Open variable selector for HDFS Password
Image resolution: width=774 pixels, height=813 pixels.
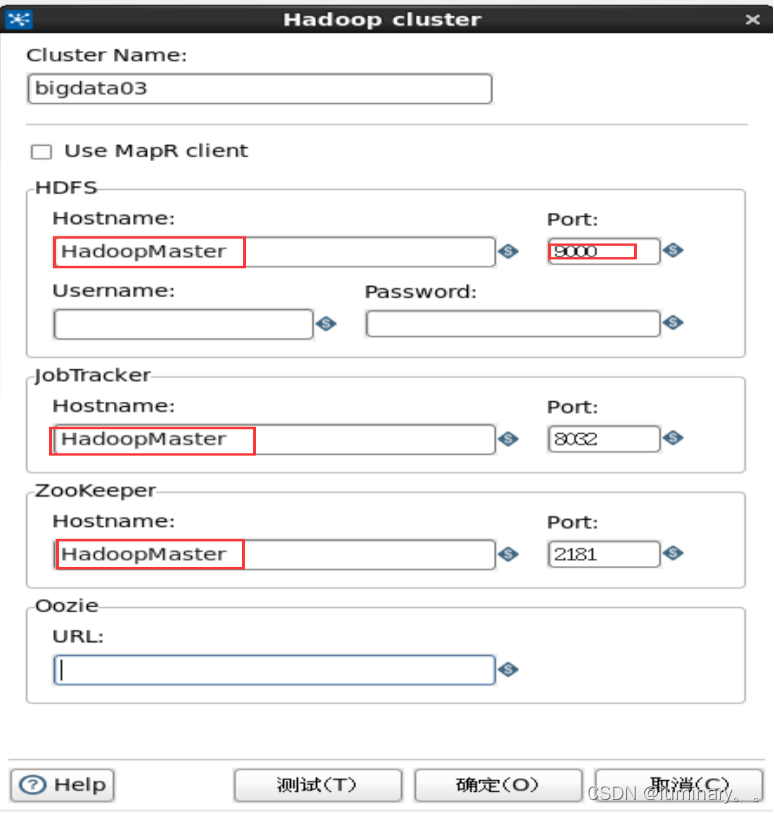(672, 323)
